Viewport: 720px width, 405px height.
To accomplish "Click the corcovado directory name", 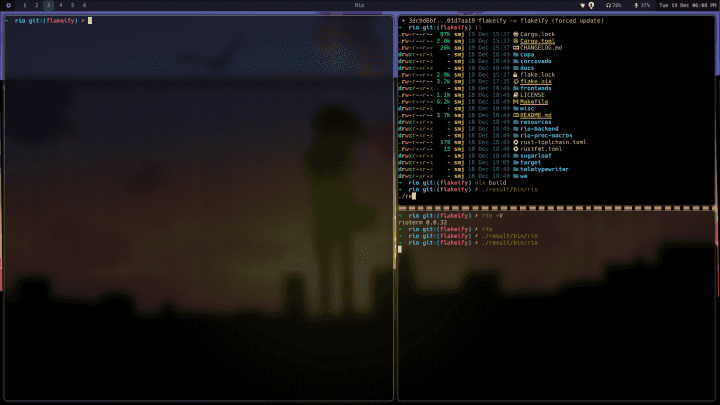I will [535, 61].
